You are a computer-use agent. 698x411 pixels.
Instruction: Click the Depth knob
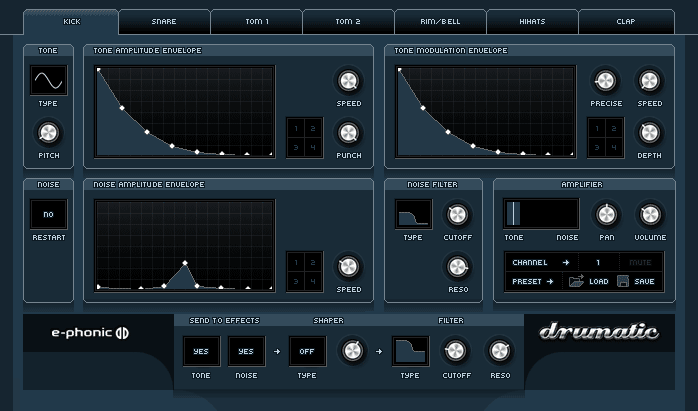coord(649,133)
